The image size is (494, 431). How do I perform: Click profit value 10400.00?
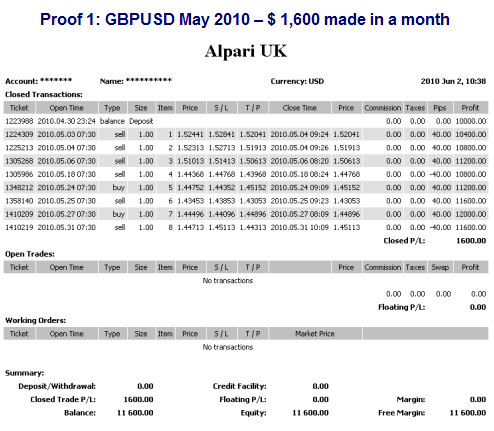(x=471, y=135)
